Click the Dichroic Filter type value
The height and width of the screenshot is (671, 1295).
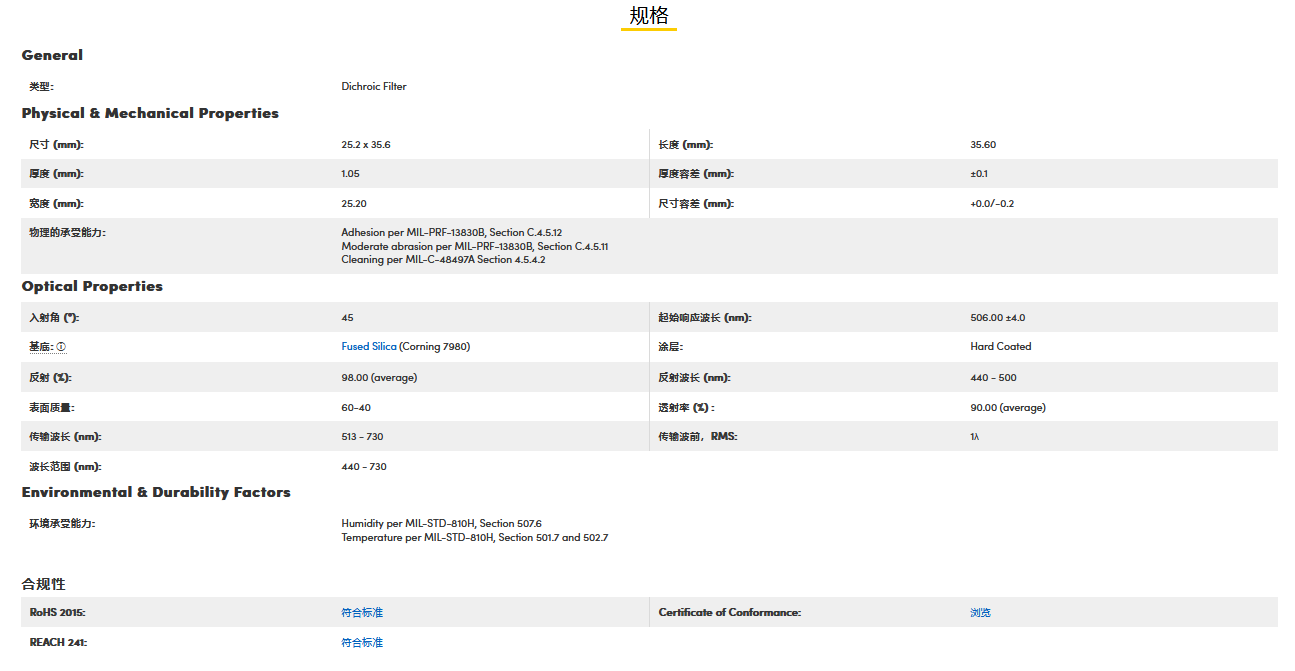(x=374, y=86)
